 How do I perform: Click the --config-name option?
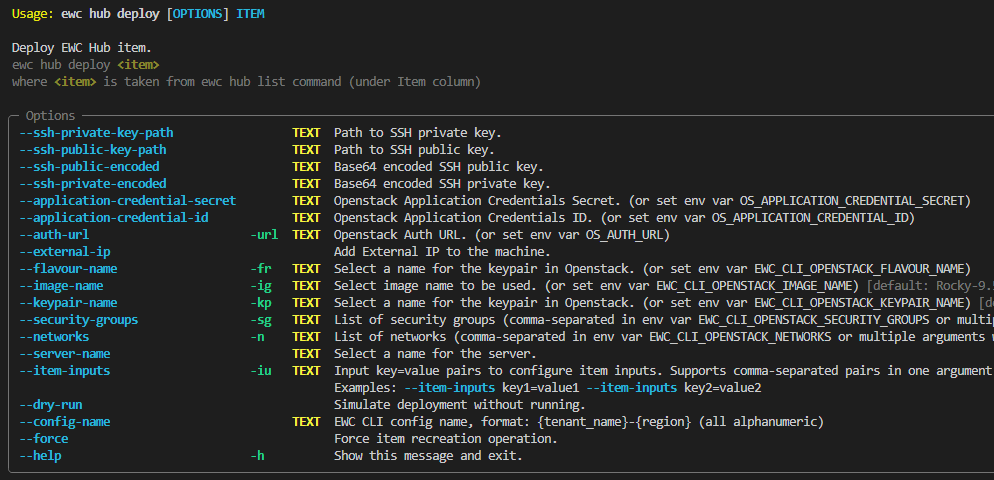coord(65,422)
